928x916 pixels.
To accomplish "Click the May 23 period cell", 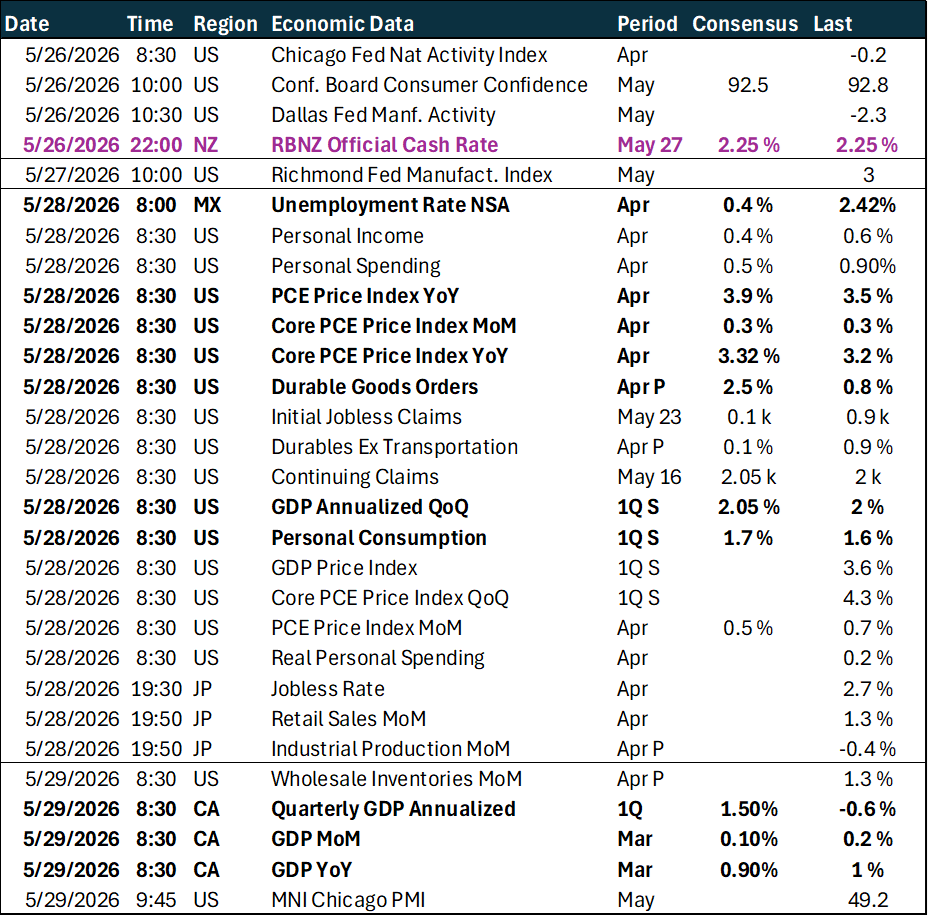I will pyautogui.click(x=649, y=417).
